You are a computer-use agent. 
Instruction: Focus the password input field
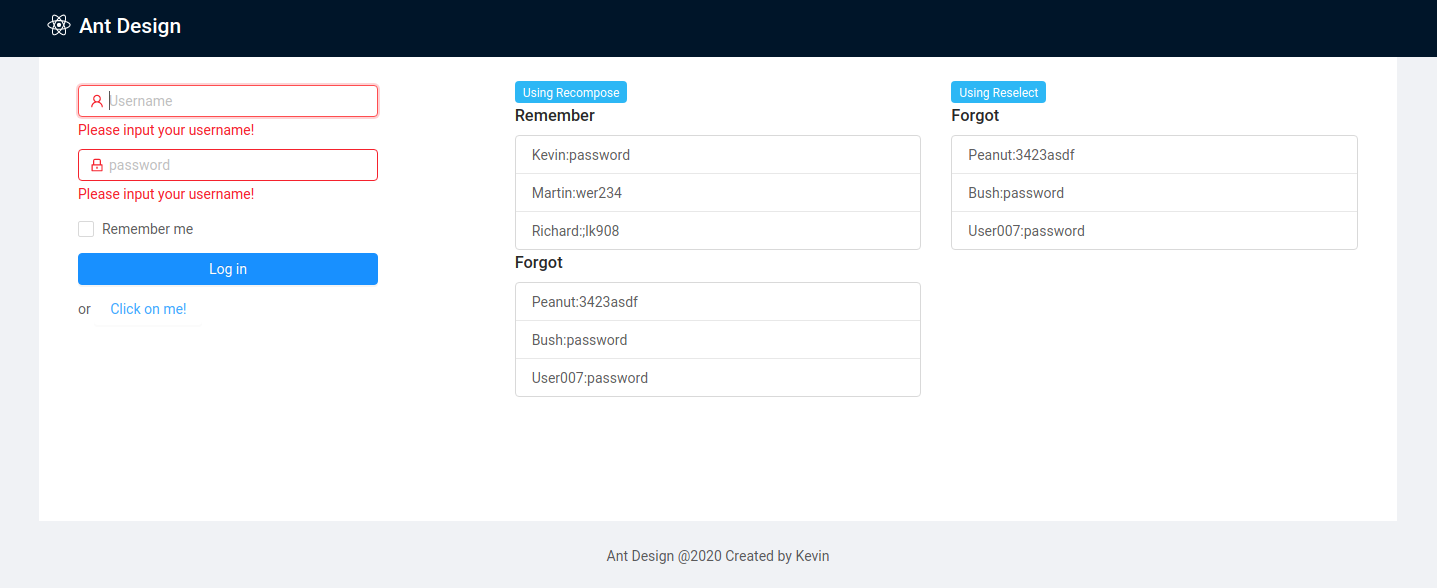click(228, 165)
